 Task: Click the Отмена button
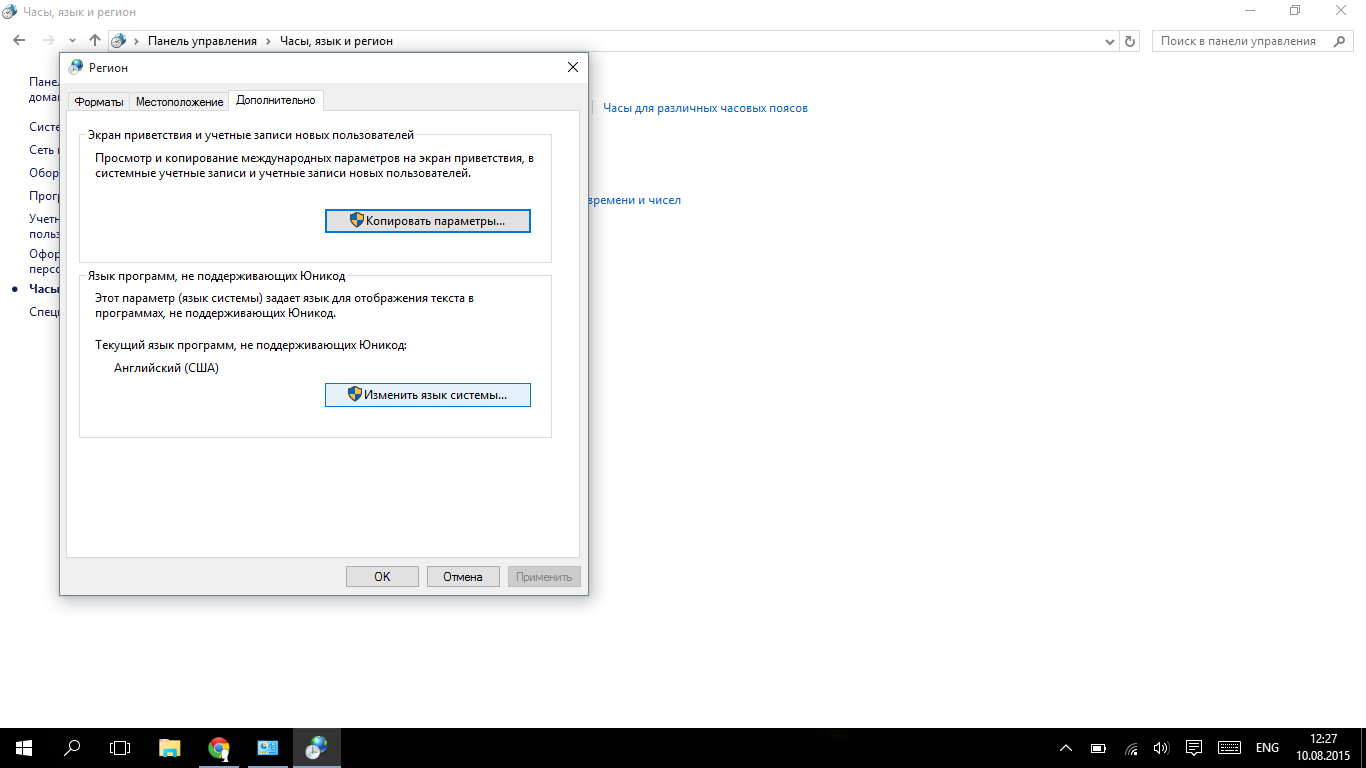pyautogui.click(x=463, y=577)
